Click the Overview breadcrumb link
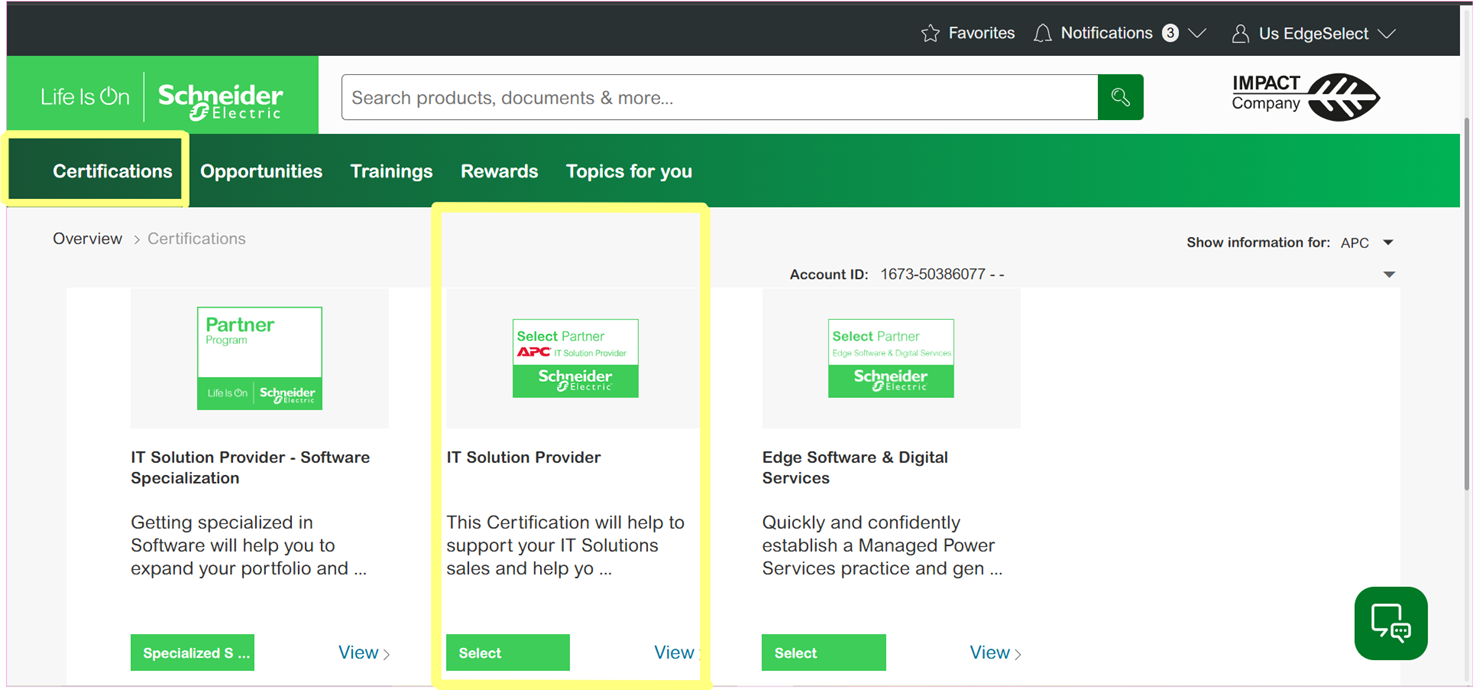Image resolution: width=1473 pixels, height=690 pixels. click(x=87, y=239)
